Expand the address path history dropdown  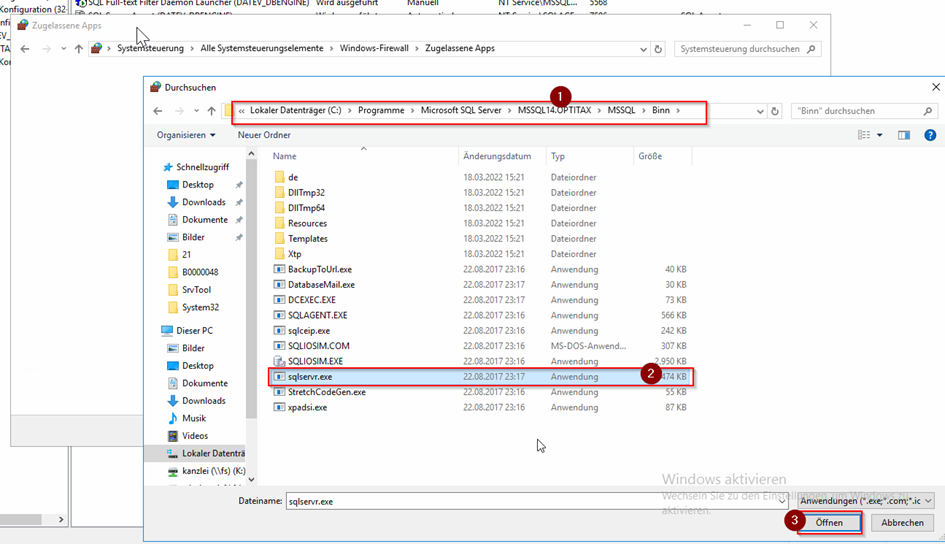tap(760, 111)
